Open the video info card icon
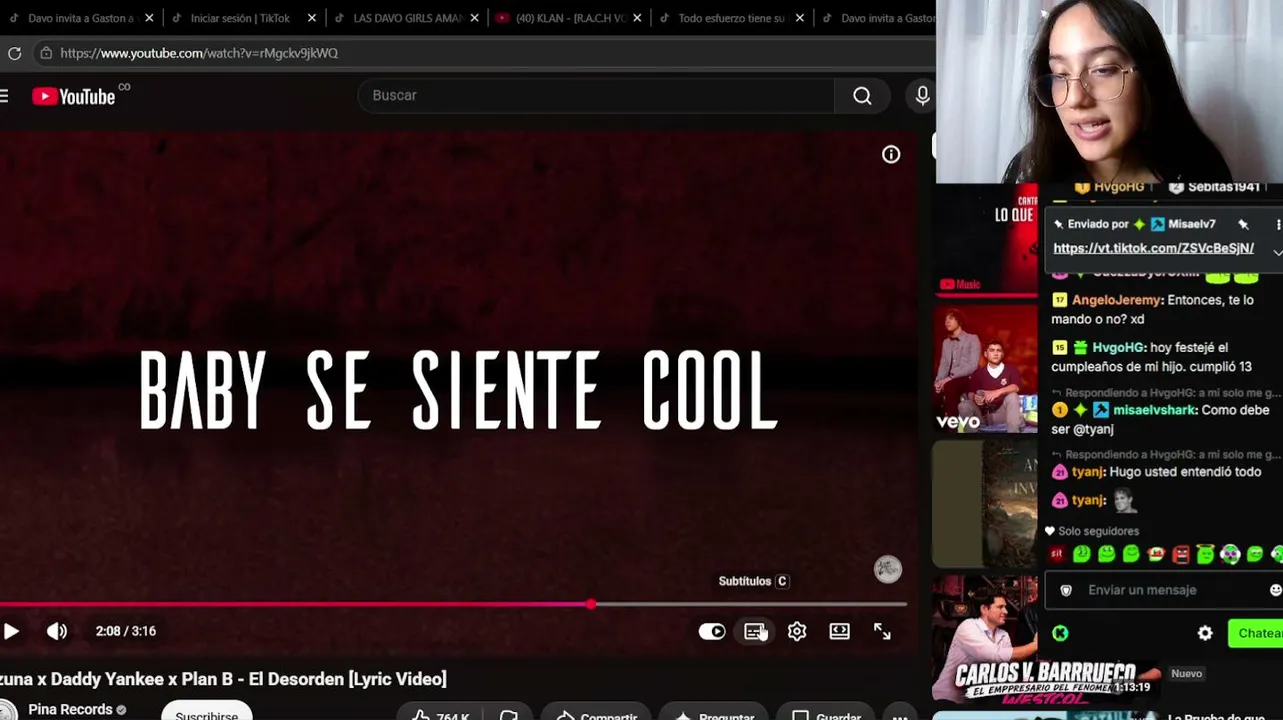This screenshot has height=720, width=1283. pyautogui.click(x=891, y=154)
